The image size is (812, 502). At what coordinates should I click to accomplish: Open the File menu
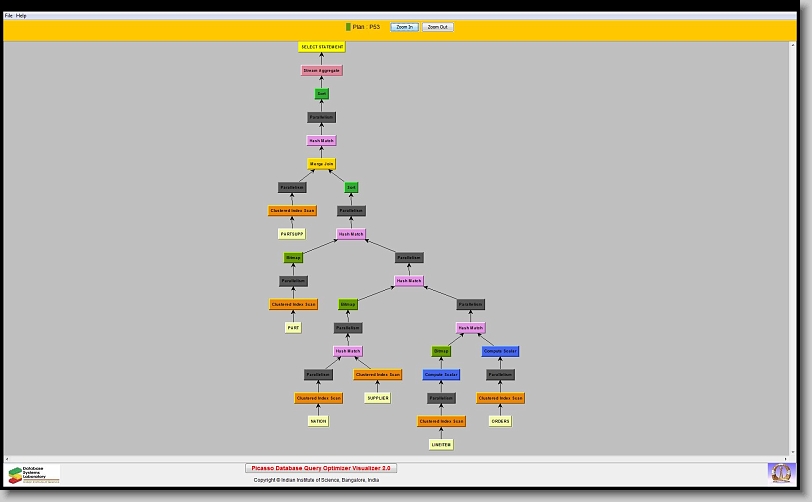pos(9,16)
